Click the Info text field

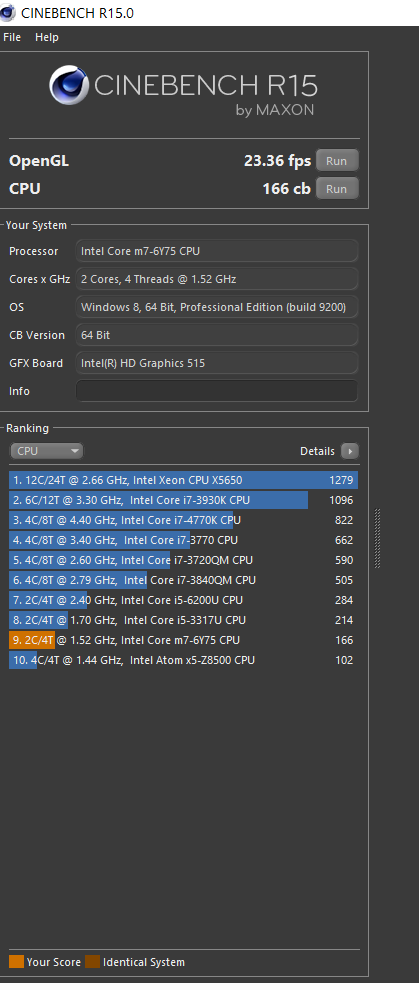click(x=217, y=391)
